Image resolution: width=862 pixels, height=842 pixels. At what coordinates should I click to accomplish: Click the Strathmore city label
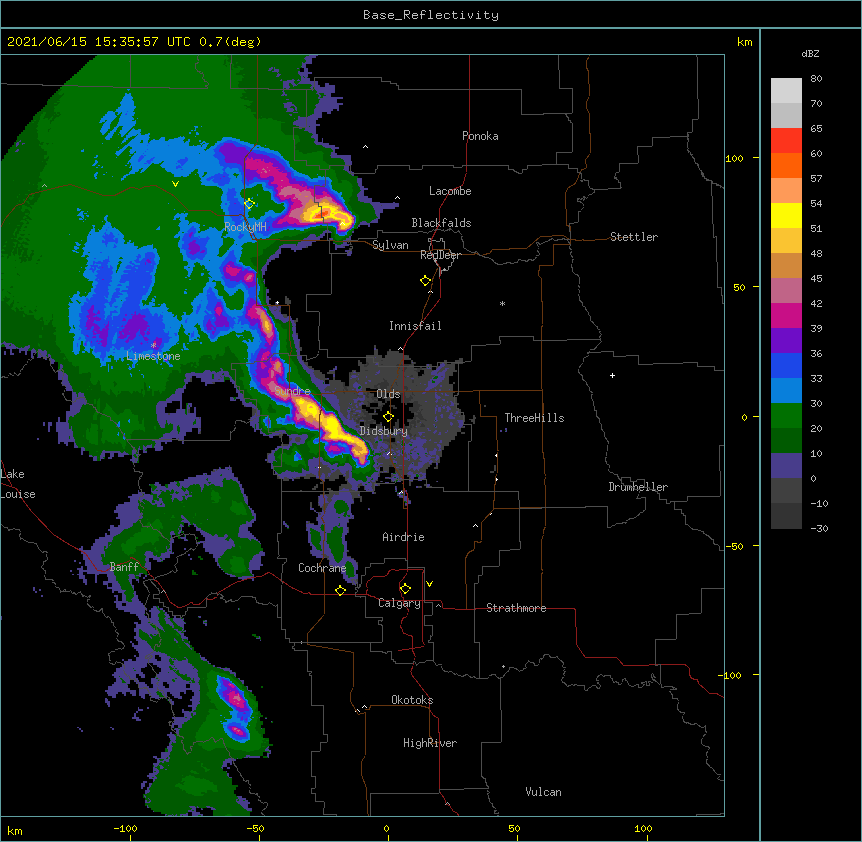(x=516, y=608)
